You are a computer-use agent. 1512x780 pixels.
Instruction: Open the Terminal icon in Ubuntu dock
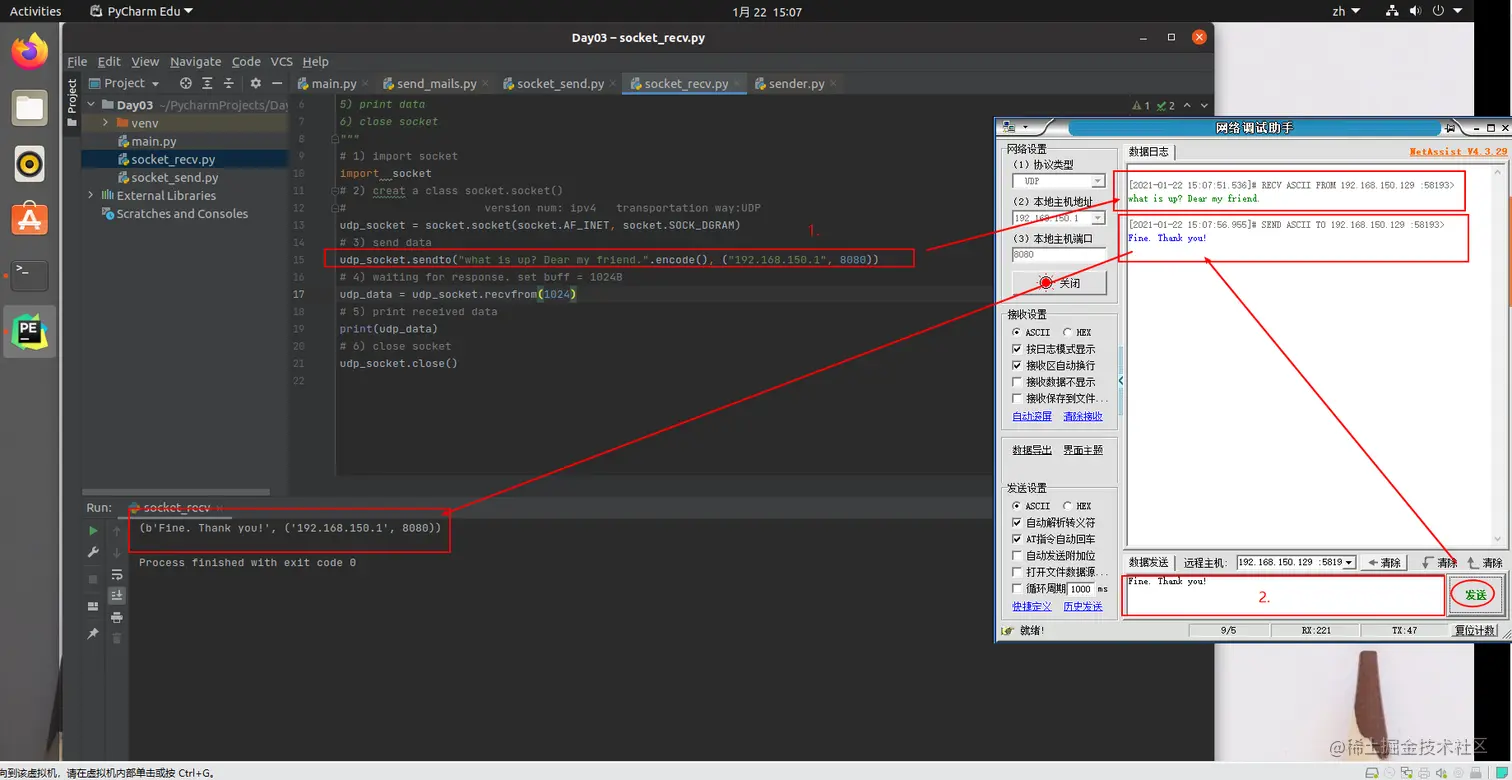30,272
